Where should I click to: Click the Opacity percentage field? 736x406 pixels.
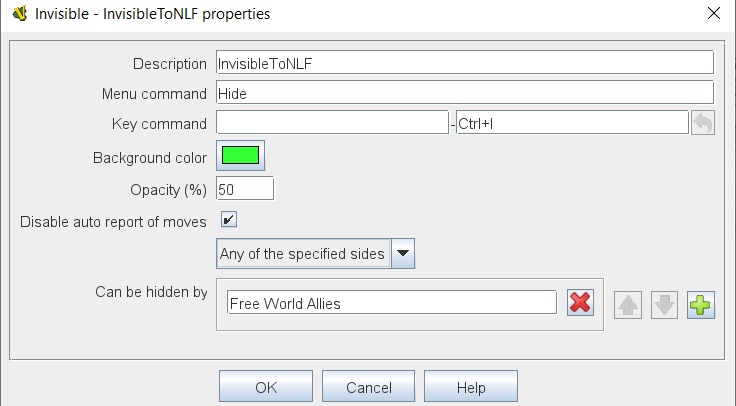click(x=244, y=189)
